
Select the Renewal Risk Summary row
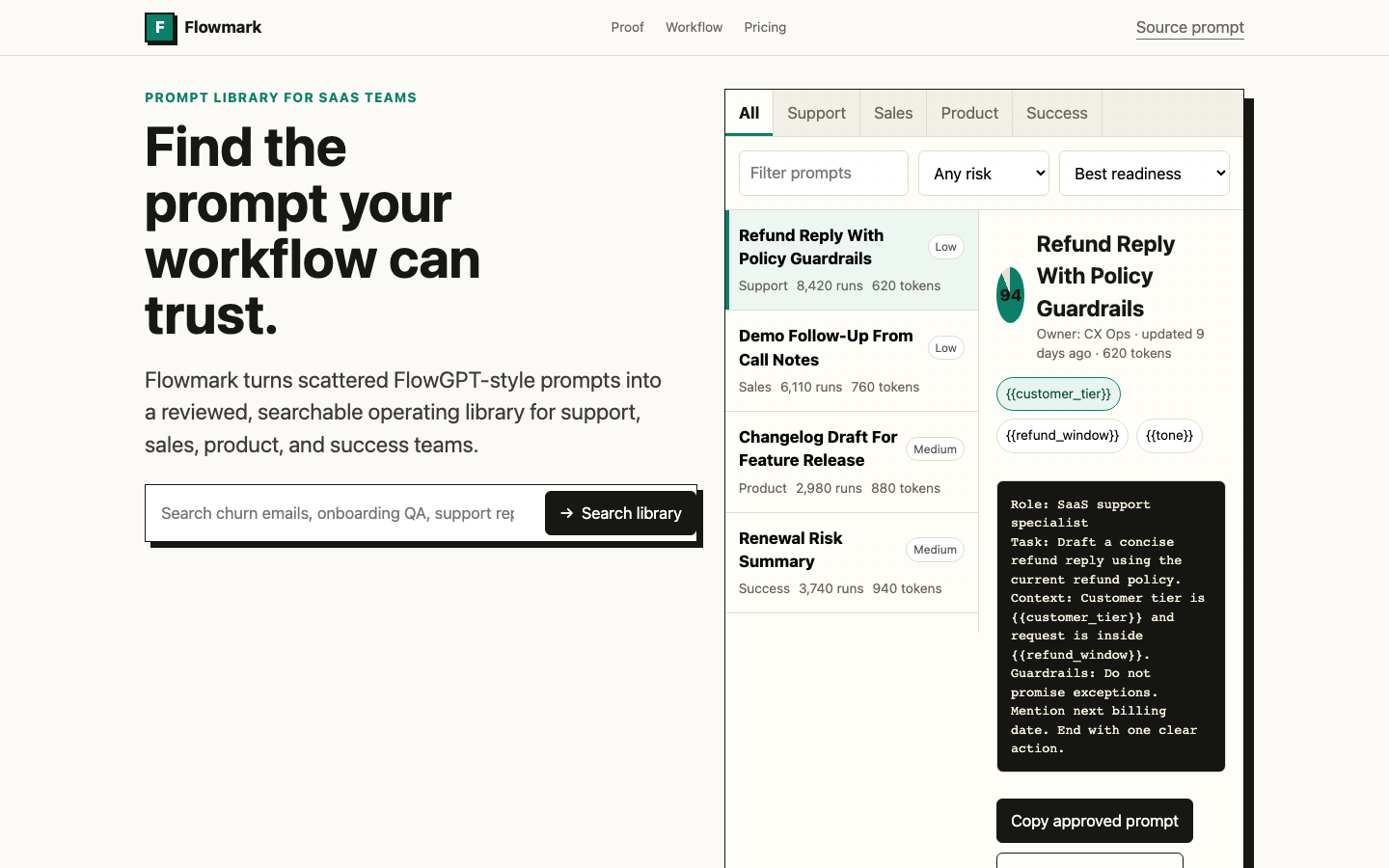click(x=852, y=563)
